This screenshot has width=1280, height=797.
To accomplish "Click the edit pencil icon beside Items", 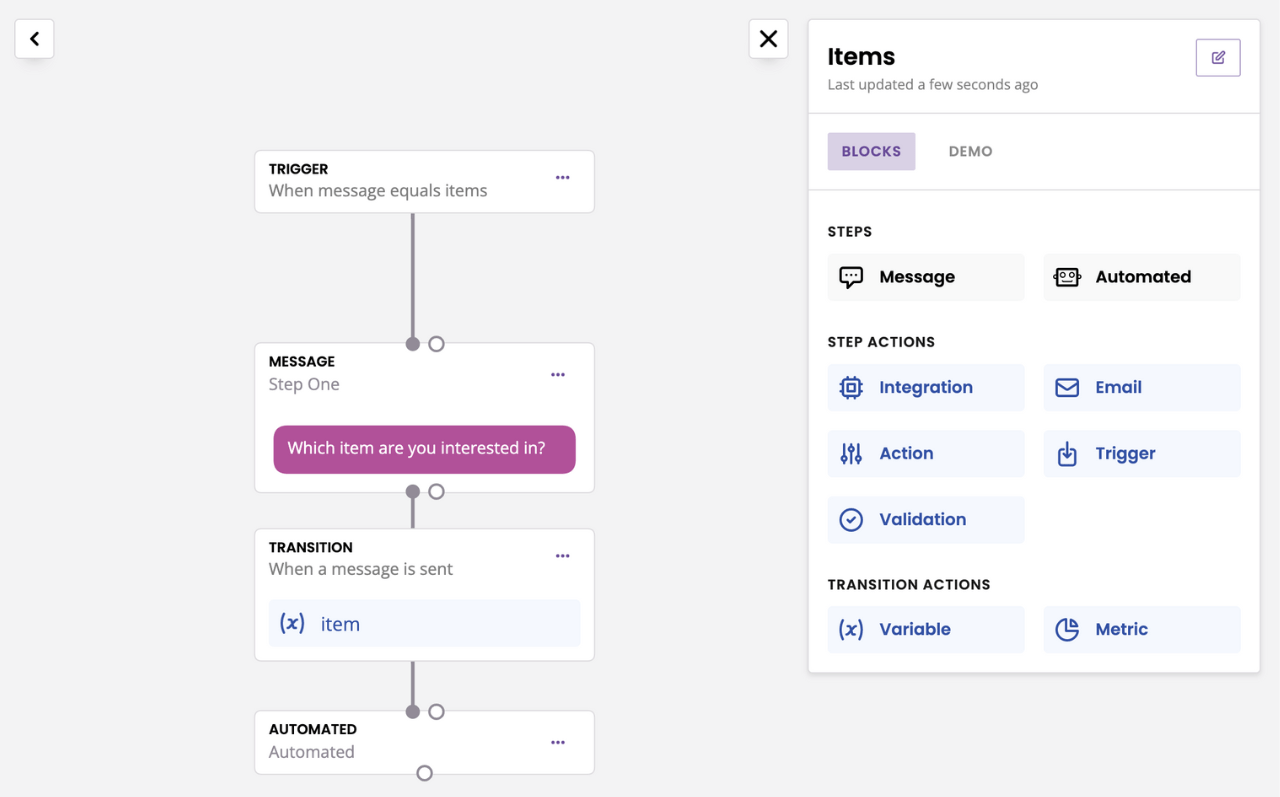I will coord(1217,58).
